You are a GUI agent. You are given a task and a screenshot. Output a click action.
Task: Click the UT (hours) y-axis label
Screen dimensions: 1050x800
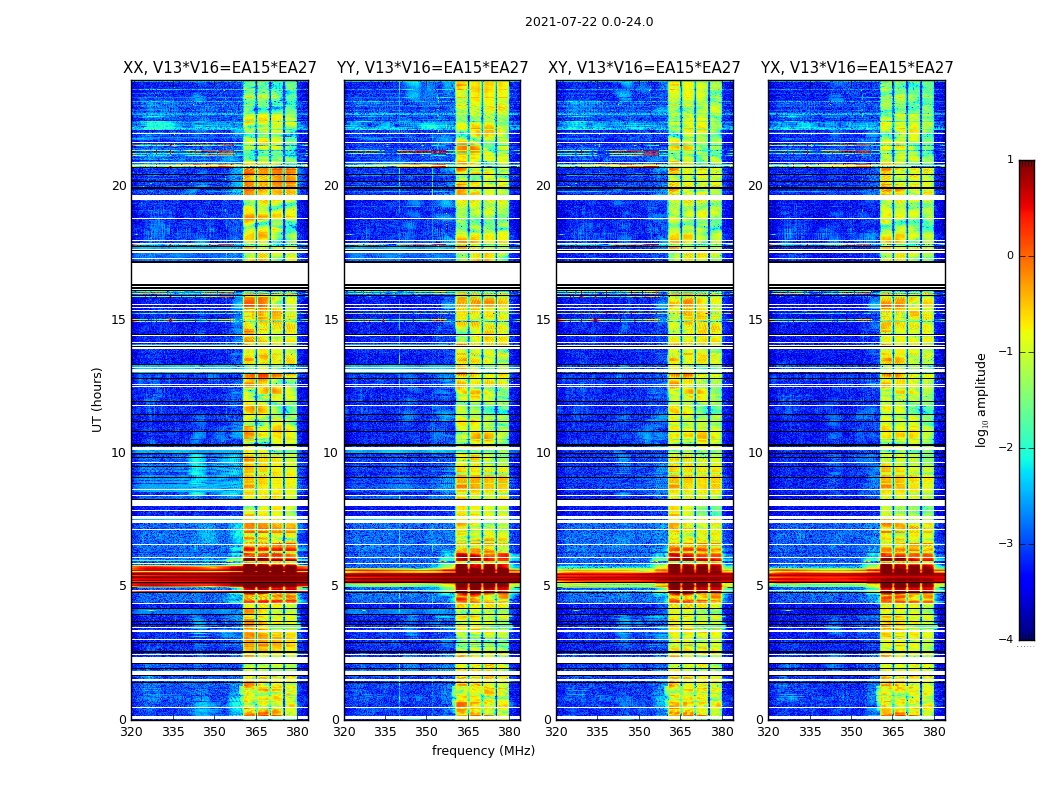97,400
